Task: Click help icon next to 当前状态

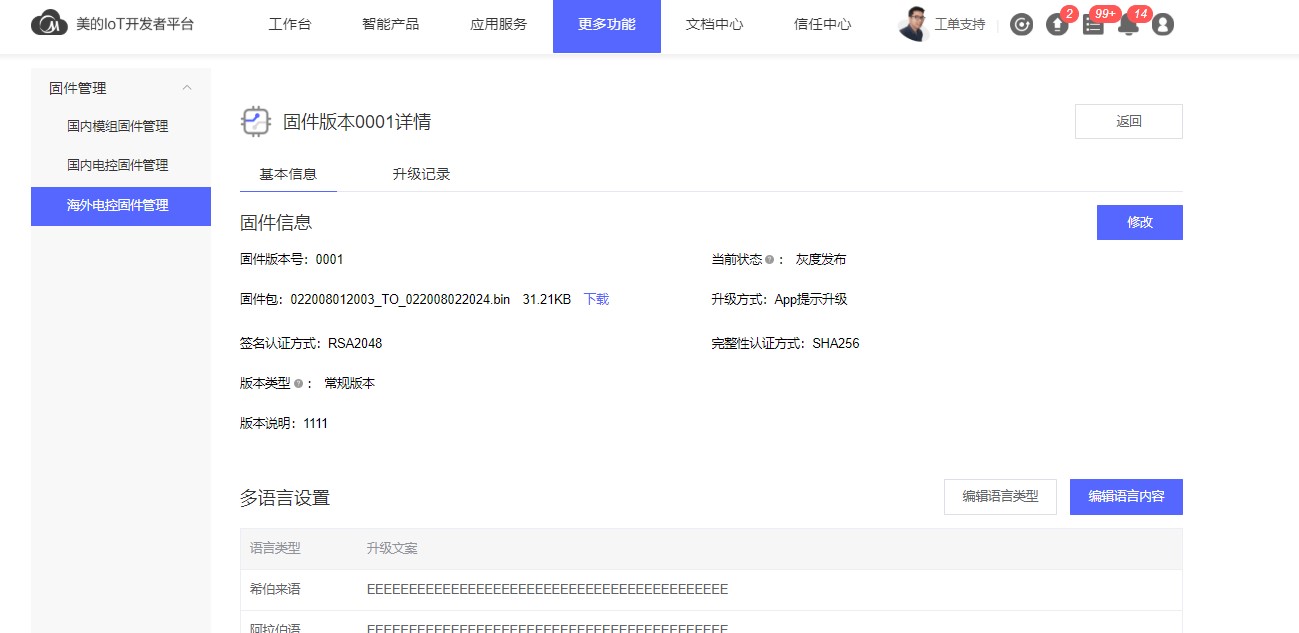Action: pos(770,259)
